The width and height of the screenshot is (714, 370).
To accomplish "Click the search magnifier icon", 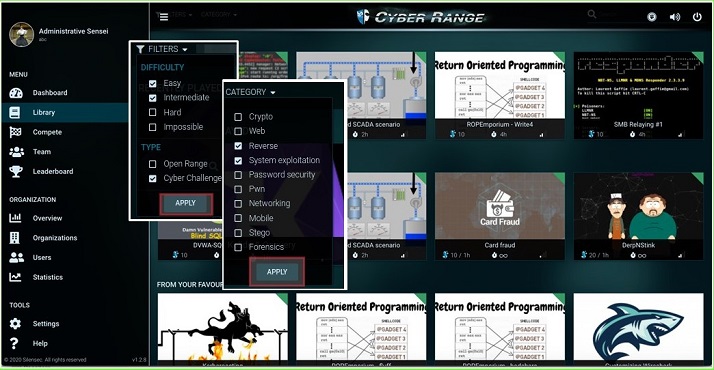I will click(x=592, y=15).
